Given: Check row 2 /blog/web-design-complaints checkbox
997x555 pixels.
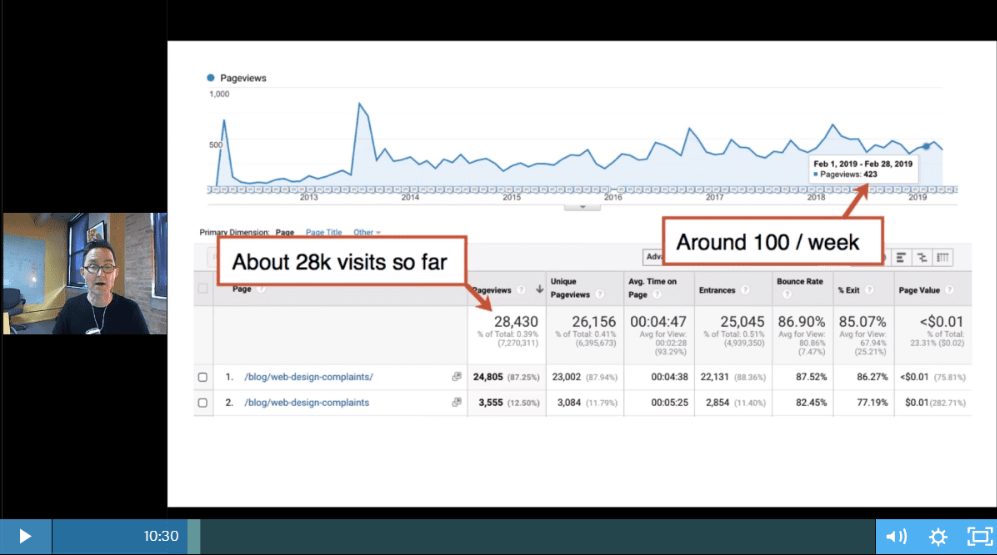Looking at the screenshot, I should (x=203, y=402).
